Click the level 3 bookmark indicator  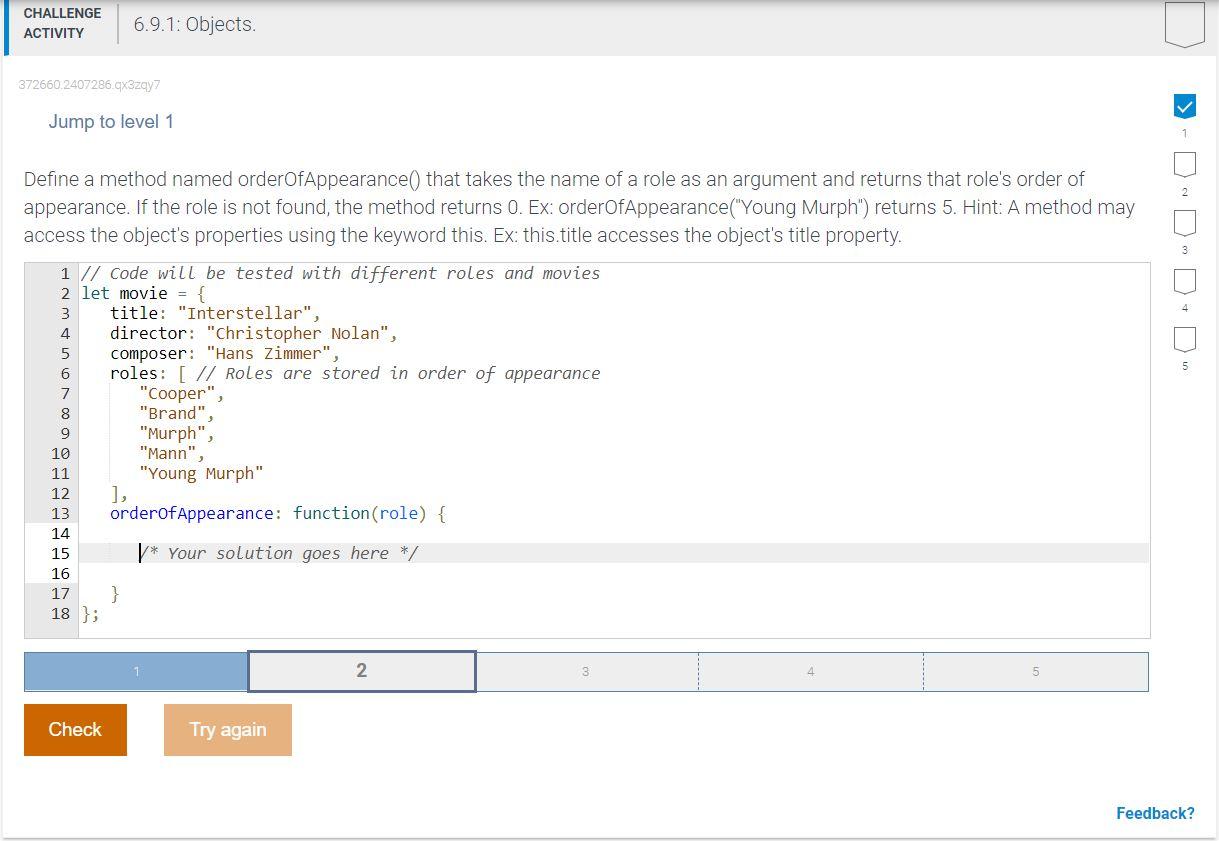tap(1184, 223)
